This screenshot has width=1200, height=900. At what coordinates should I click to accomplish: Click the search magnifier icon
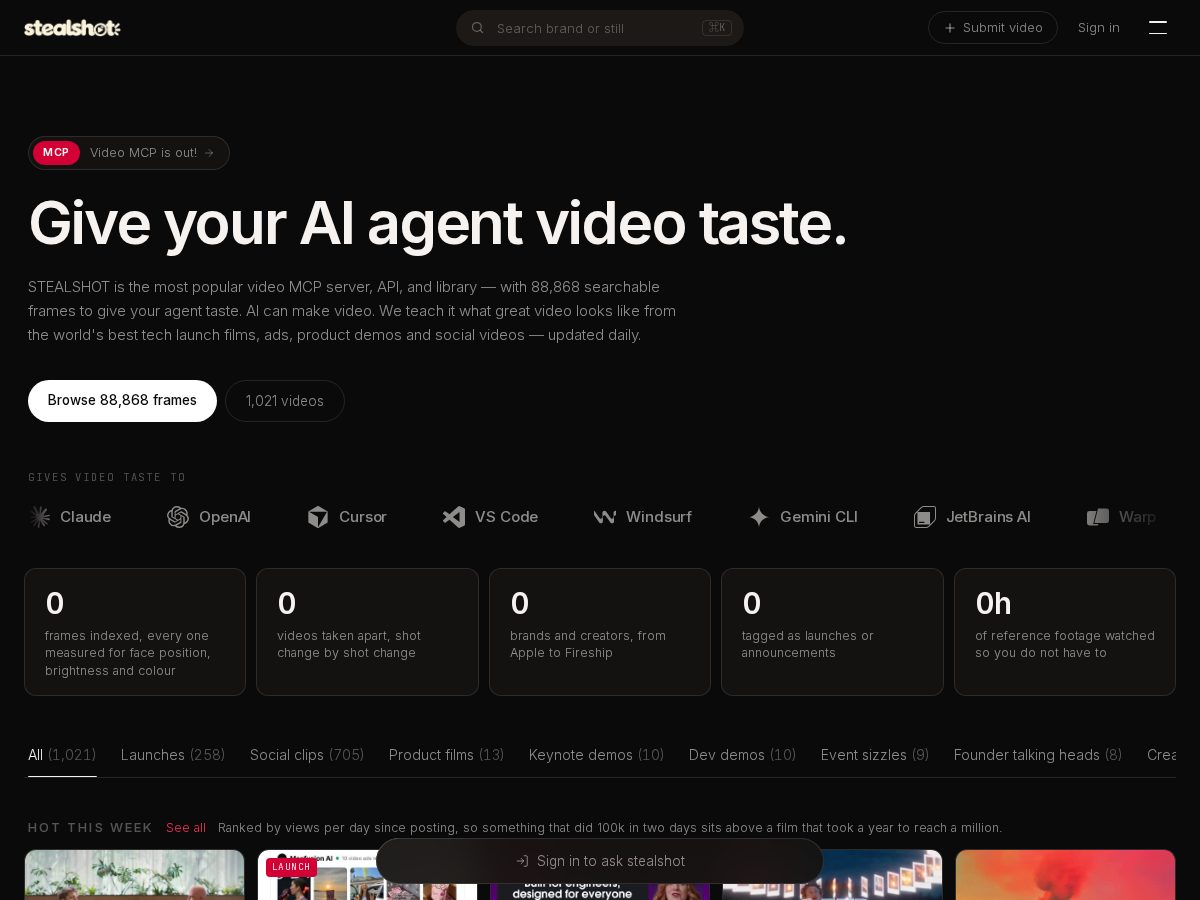click(478, 28)
